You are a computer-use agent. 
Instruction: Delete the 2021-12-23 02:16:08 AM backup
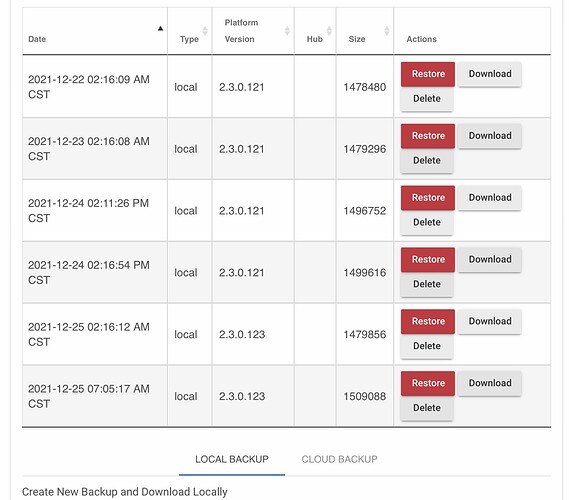[427, 160]
